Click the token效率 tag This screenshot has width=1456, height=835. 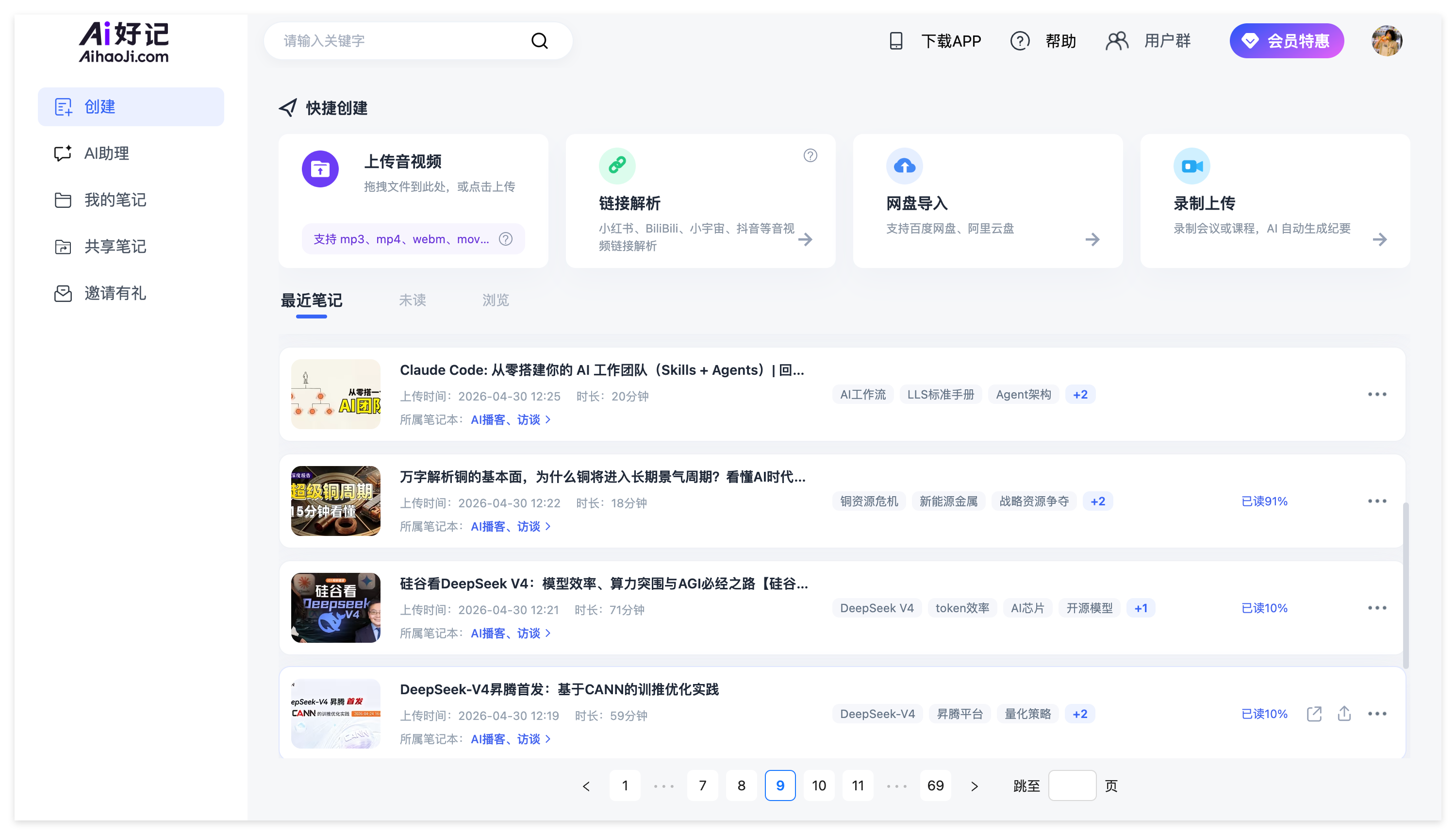(962, 608)
